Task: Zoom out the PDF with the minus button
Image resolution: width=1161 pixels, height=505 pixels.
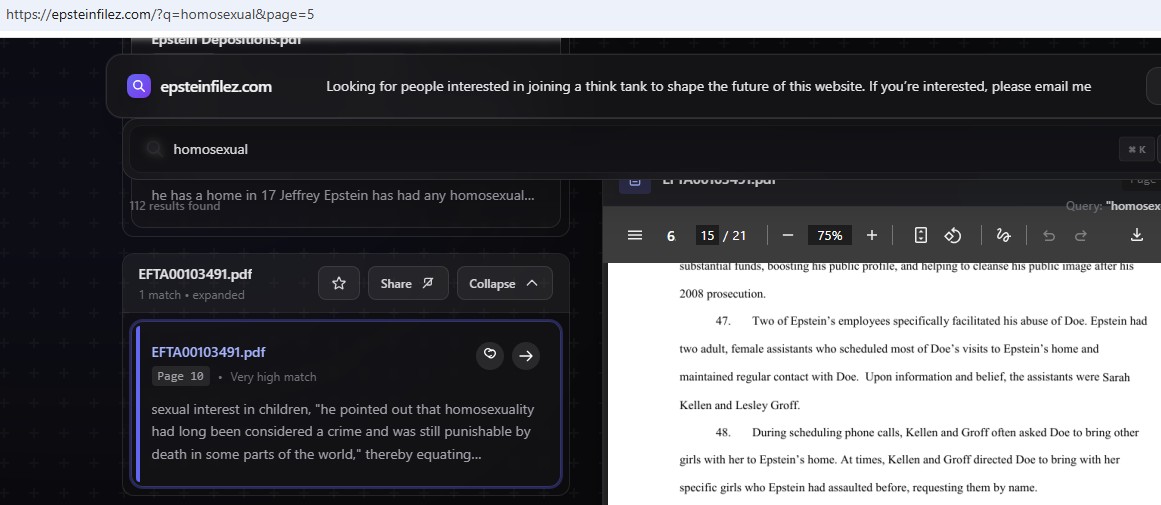Action: click(788, 235)
